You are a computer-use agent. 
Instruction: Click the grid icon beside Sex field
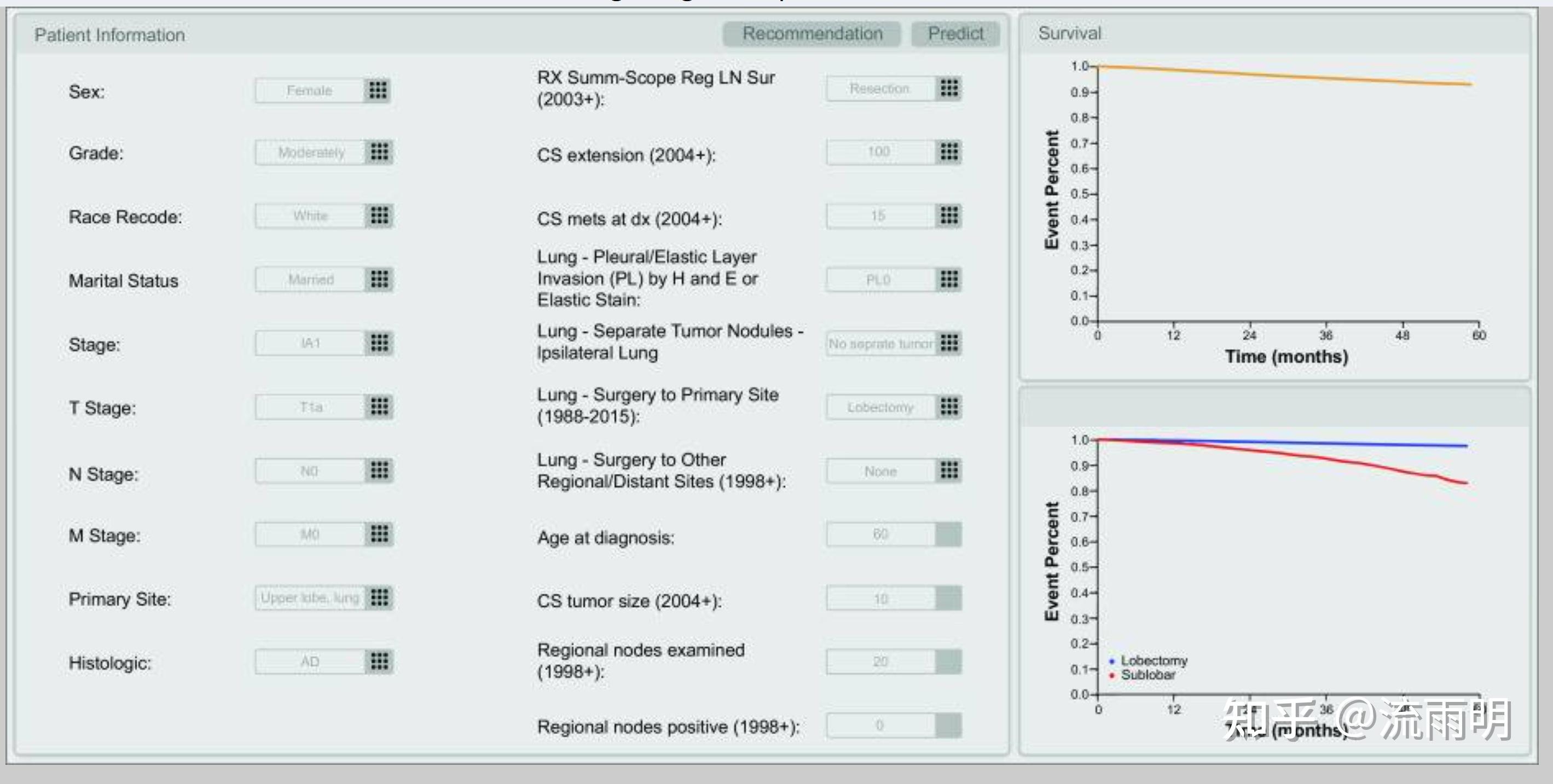point(378,90)
